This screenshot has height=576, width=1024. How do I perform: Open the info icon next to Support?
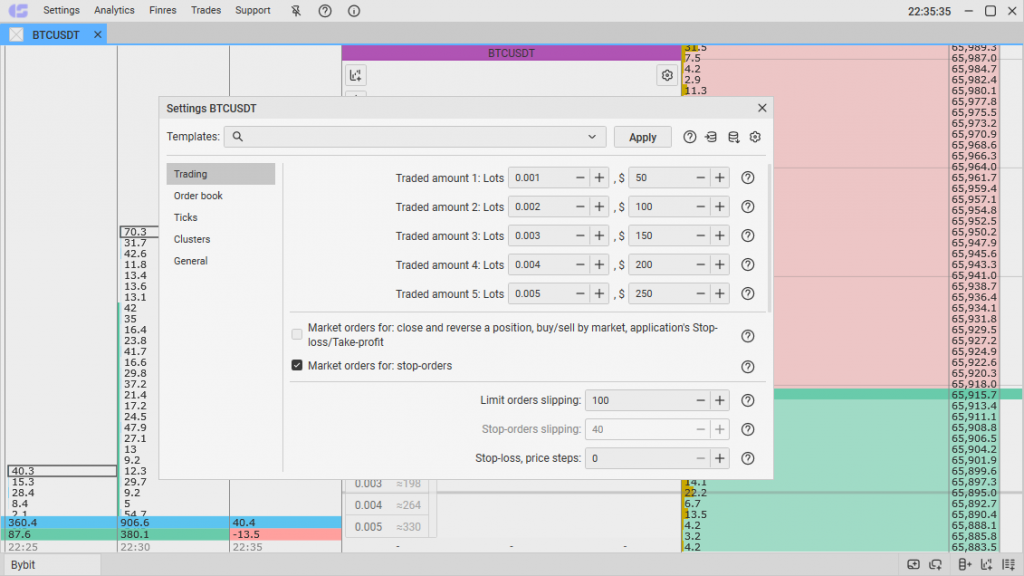[354, 11]
